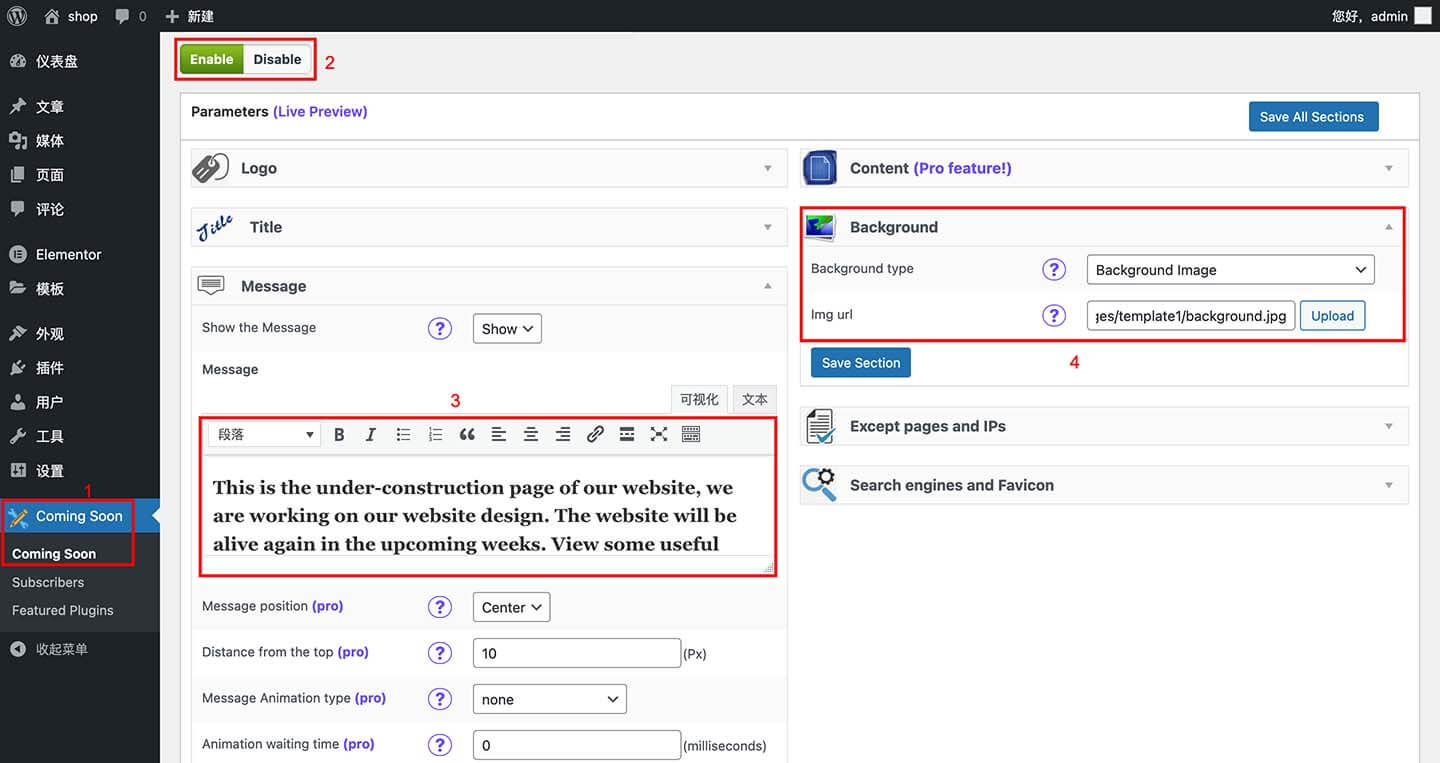The image size is (1440, 763).
Task: Toggle italic formatting in the editor
Action: [x=371, y=434]
